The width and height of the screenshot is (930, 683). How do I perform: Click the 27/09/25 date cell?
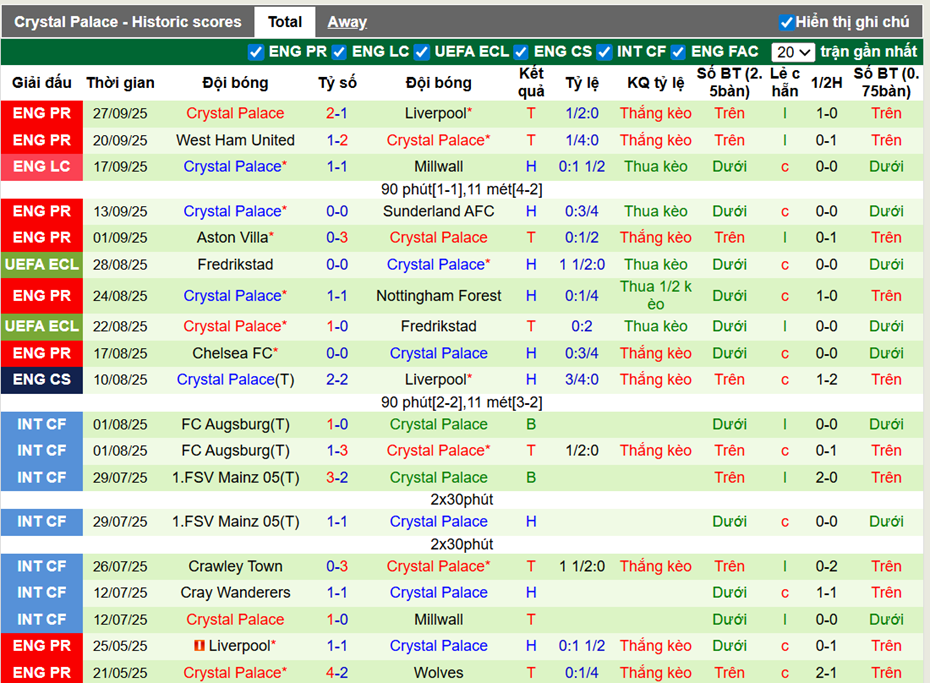pos(120,113)
